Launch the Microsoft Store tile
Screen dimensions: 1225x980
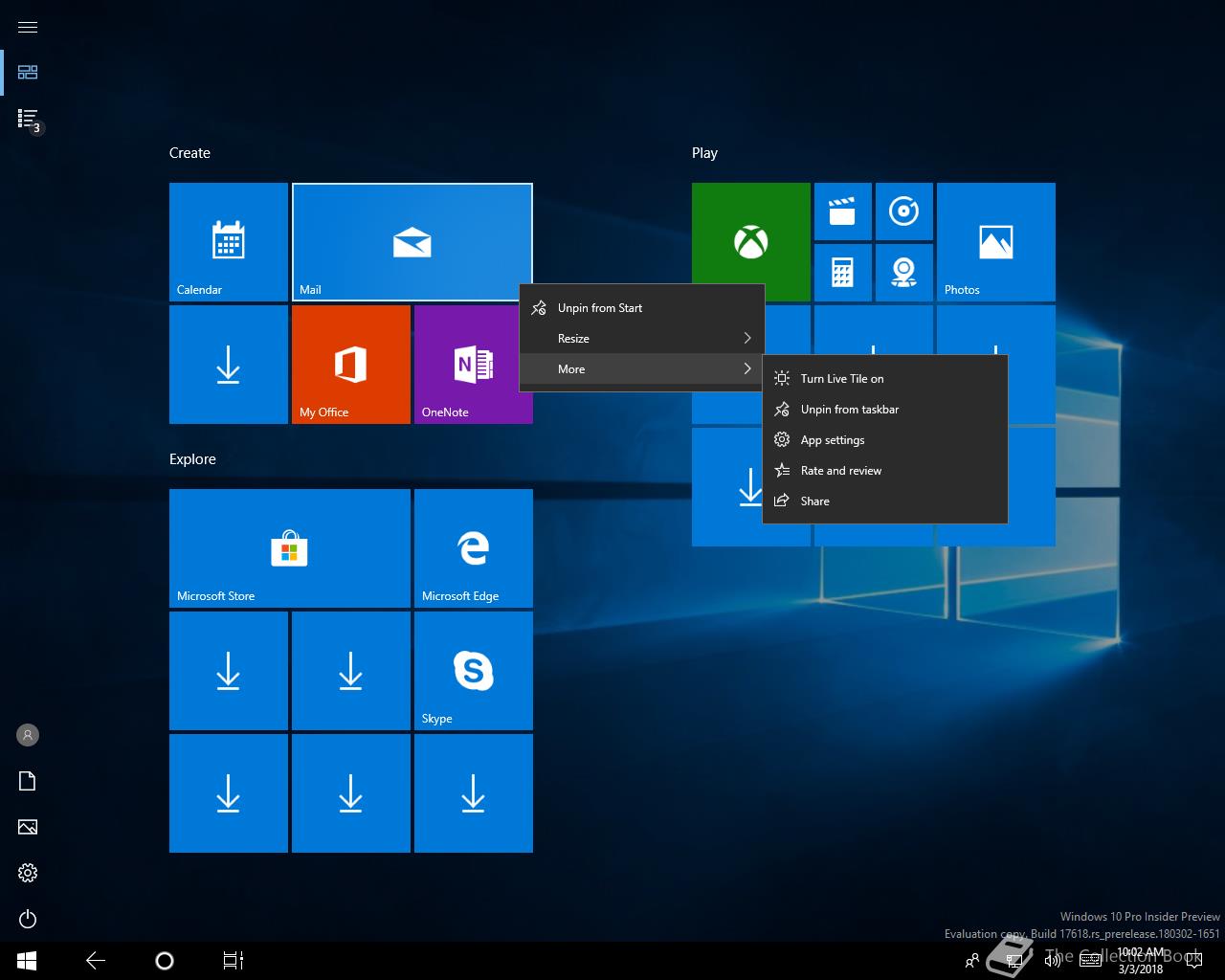290,548
